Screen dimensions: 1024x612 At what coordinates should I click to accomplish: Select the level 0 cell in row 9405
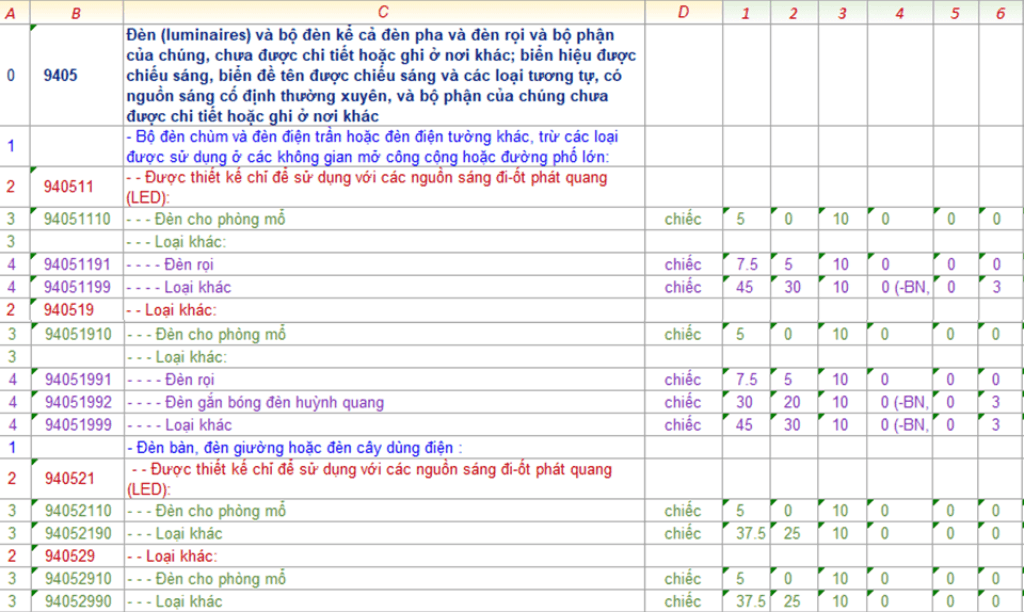[x=10, y=75]
